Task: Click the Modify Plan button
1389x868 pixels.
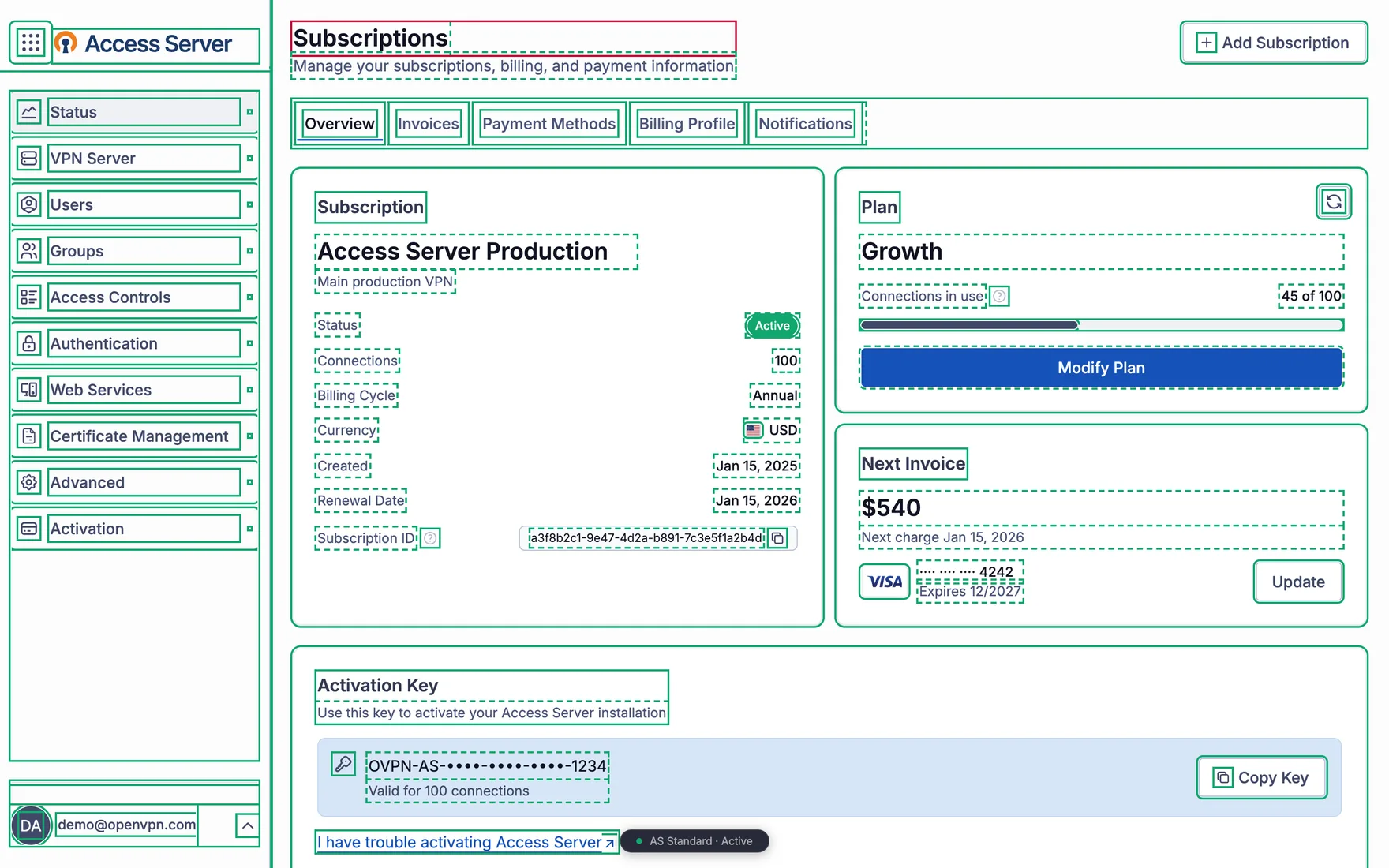Action: 1101,368
